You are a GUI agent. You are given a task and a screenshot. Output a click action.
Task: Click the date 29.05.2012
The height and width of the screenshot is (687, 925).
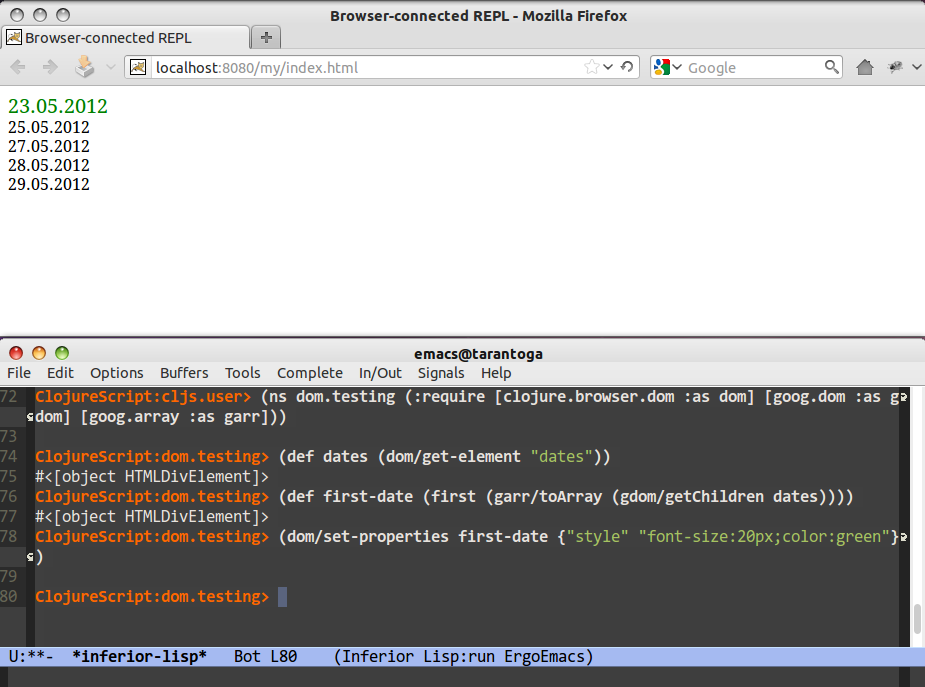click(x=49, y=184)
